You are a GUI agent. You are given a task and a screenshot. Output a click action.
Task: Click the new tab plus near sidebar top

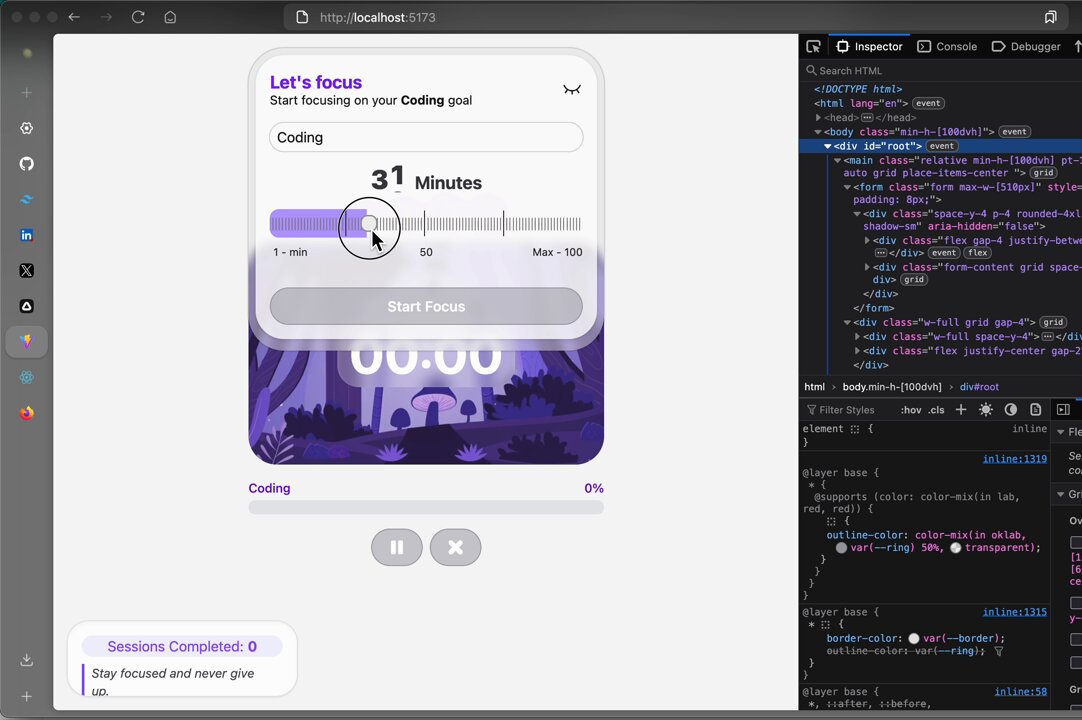point(26,93)
